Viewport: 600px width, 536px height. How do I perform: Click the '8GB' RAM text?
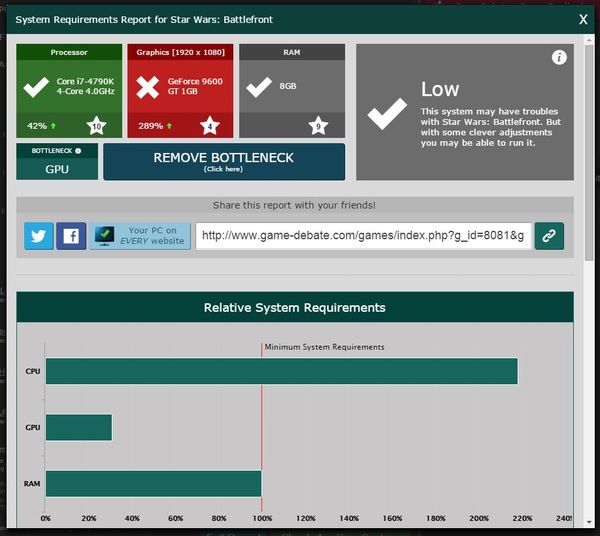pos(288,86)
